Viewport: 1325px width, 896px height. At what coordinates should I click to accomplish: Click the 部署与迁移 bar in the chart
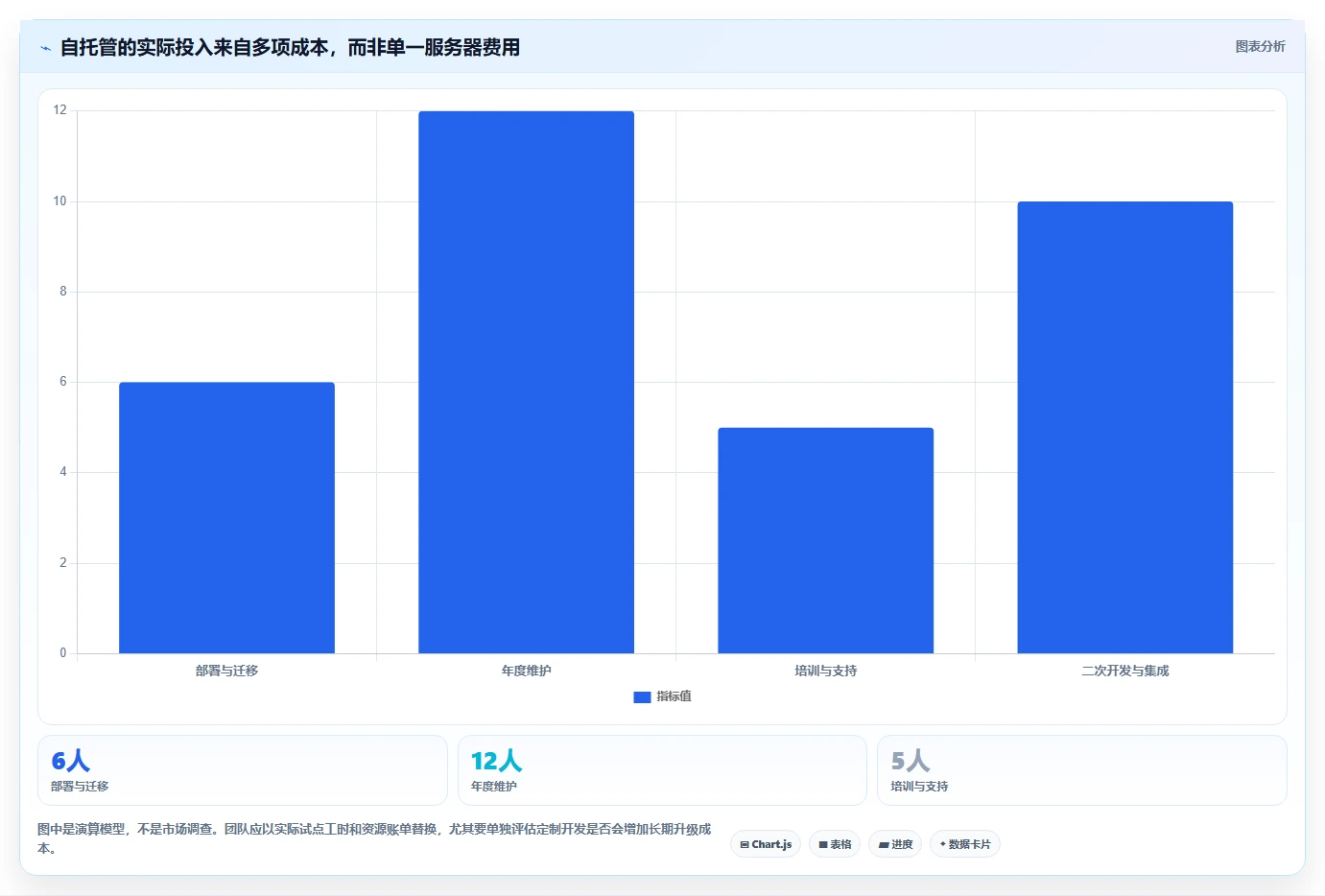[226, 518]
